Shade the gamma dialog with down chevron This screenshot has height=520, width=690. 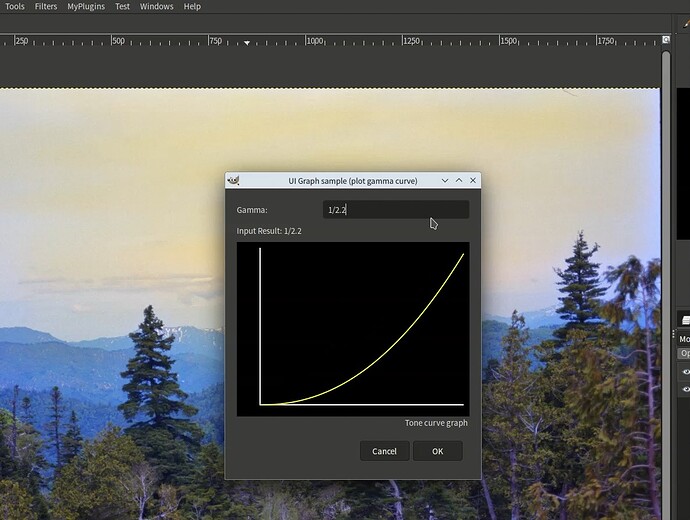click(445, 180)
